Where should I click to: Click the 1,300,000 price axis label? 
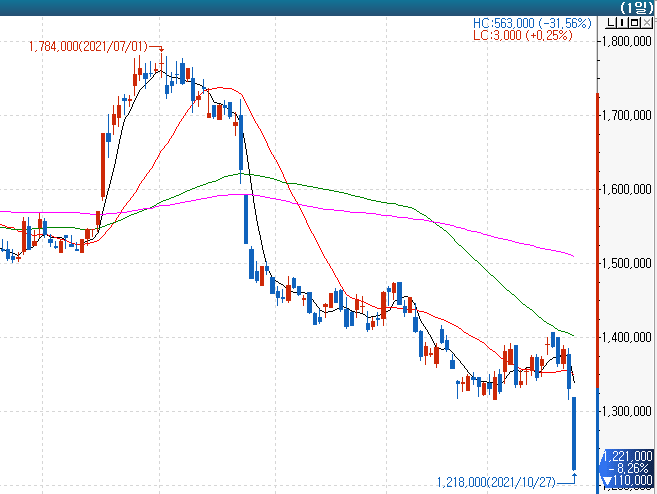(x=629, y=411)
